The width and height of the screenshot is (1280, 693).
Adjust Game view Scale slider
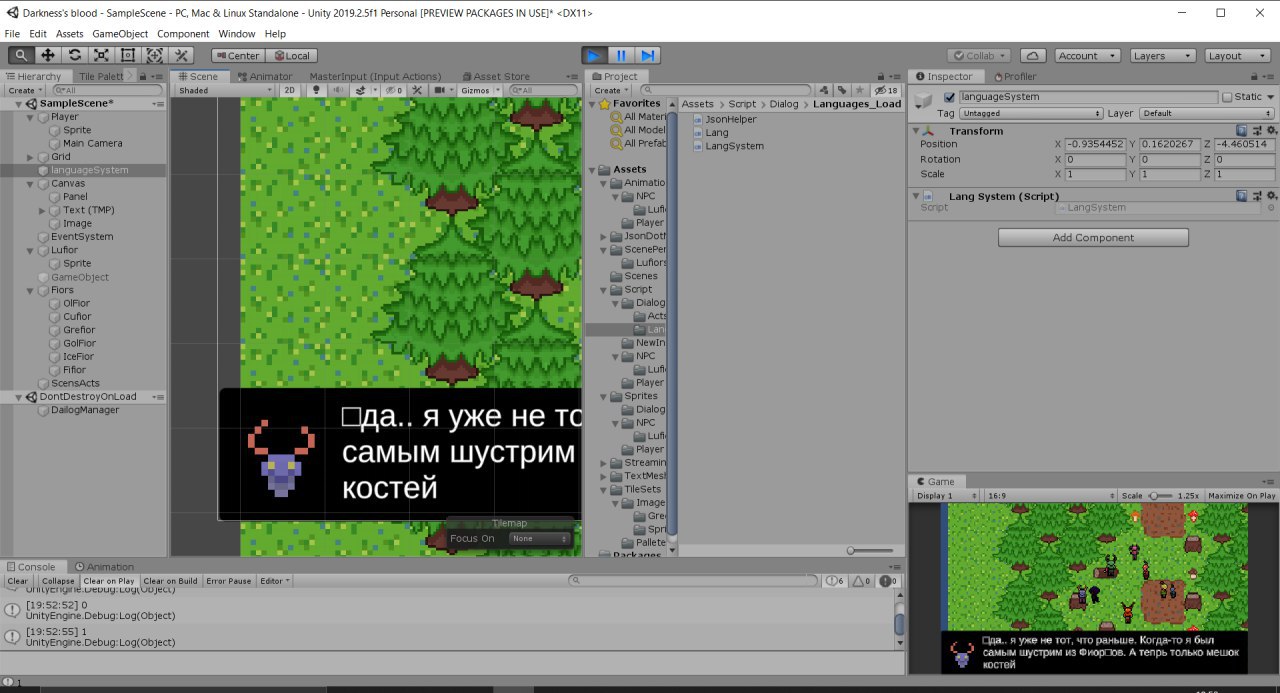(x=1159, y=496)
